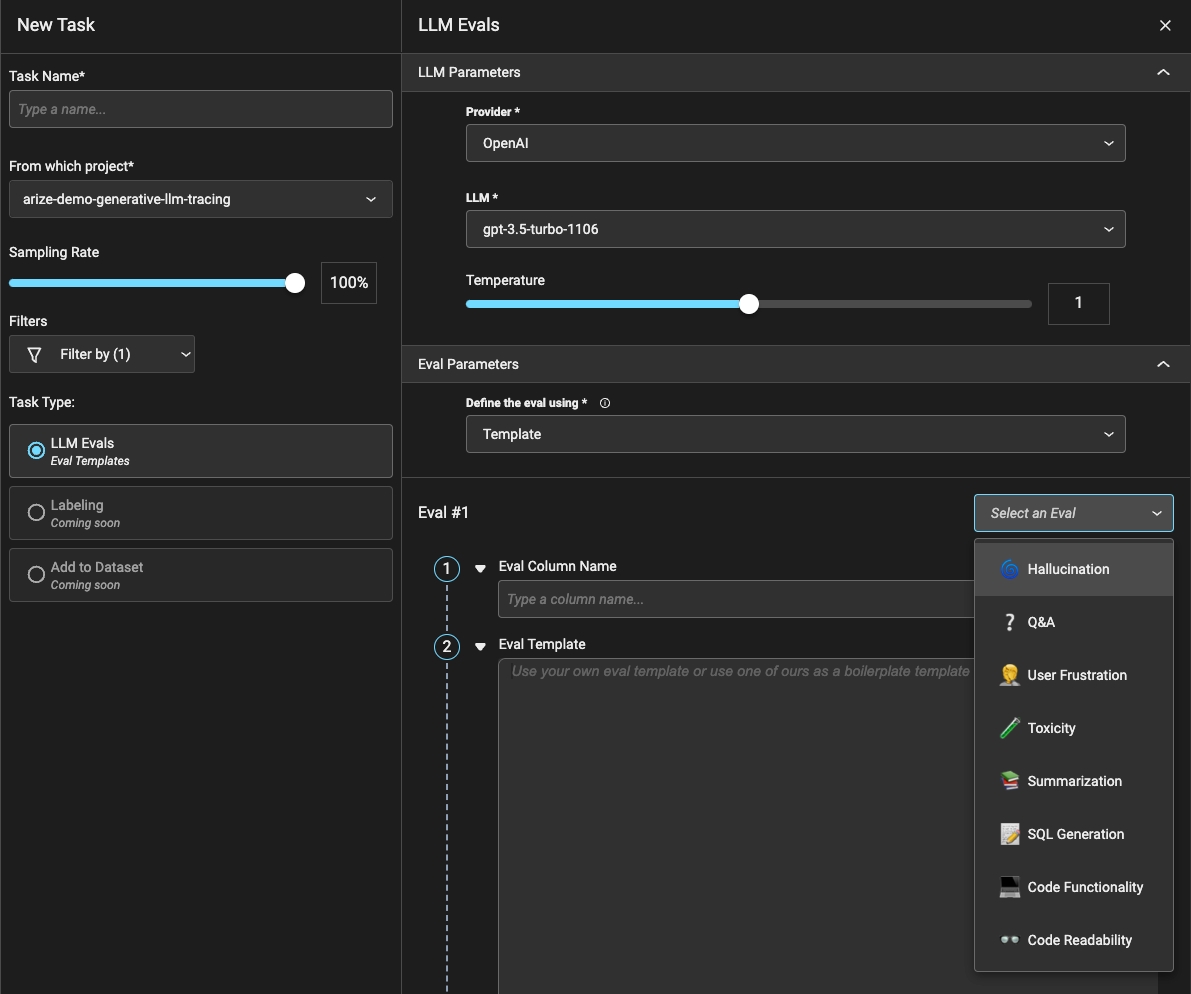
Task: Click the Temperature slider handle
Action: [x=749, y=304]
